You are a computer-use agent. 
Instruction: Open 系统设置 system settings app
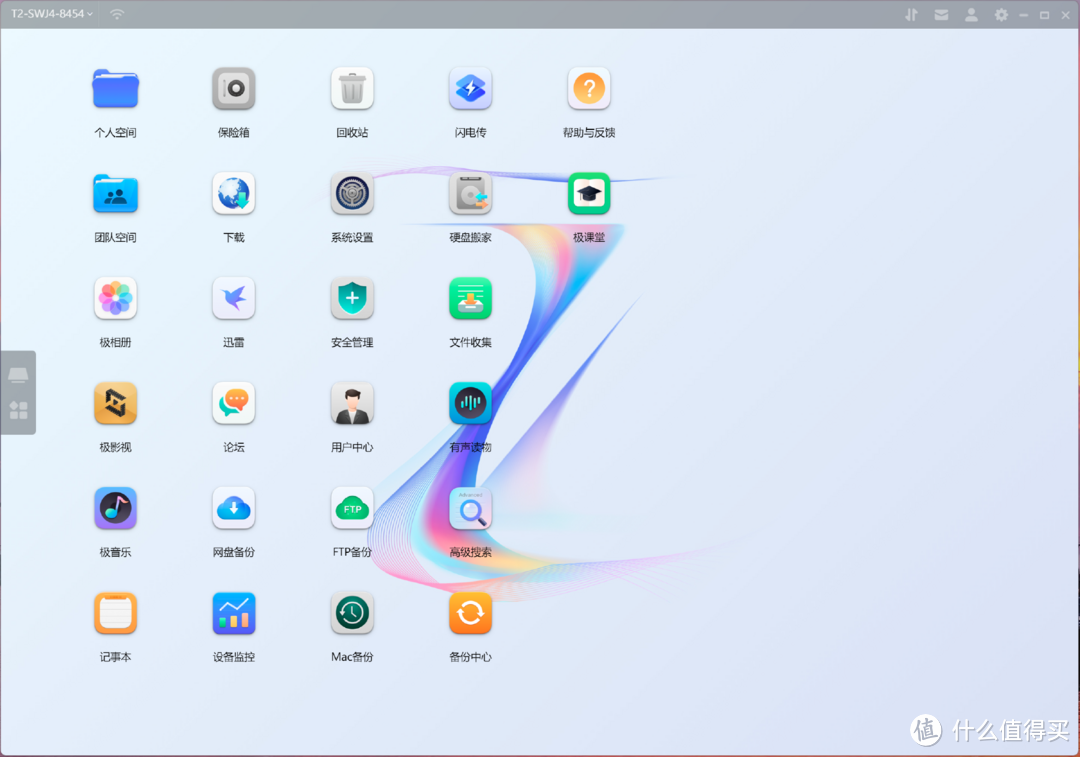coord(352,194)
